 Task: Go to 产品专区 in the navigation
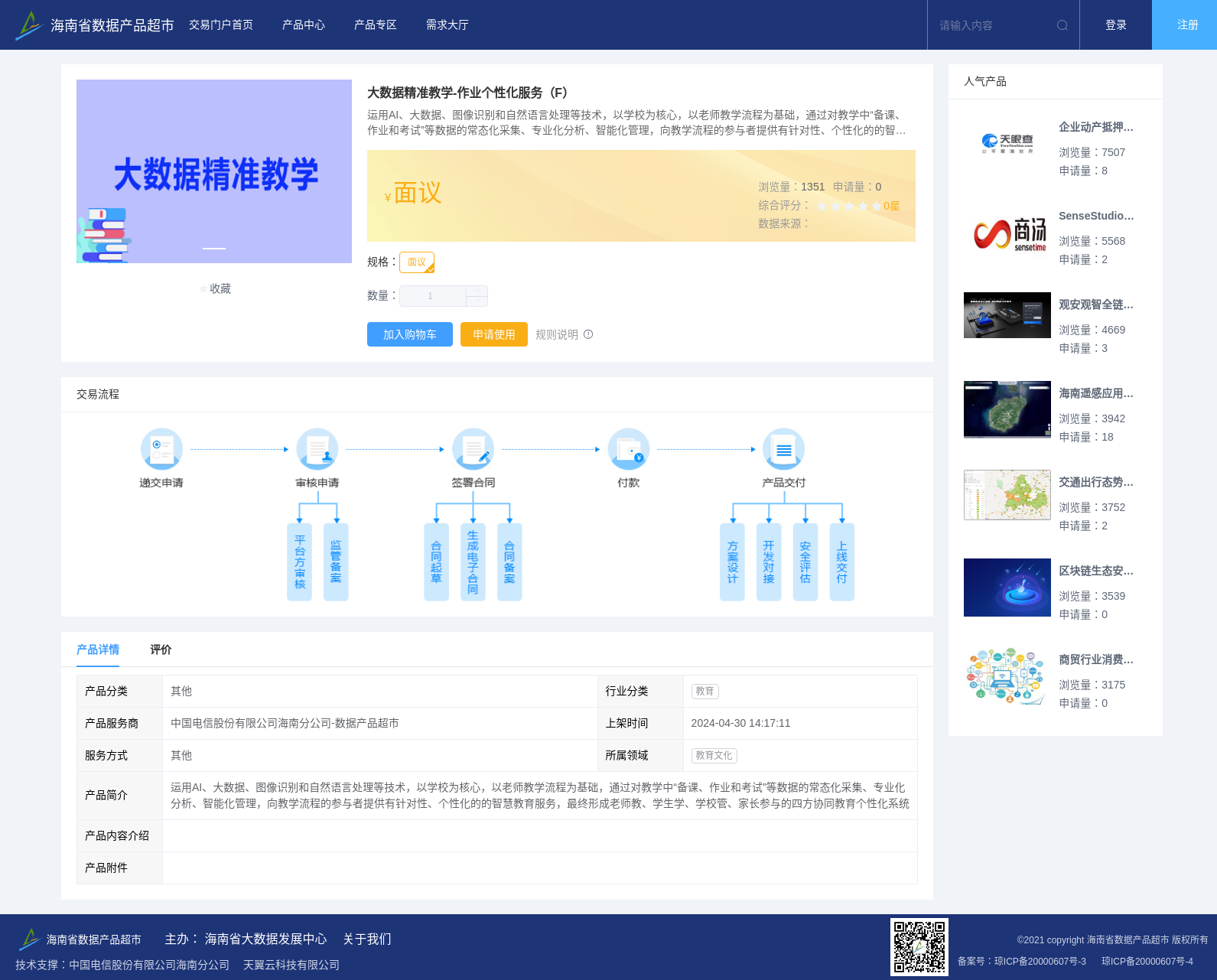pyautogui.click(x=376, y=25)
